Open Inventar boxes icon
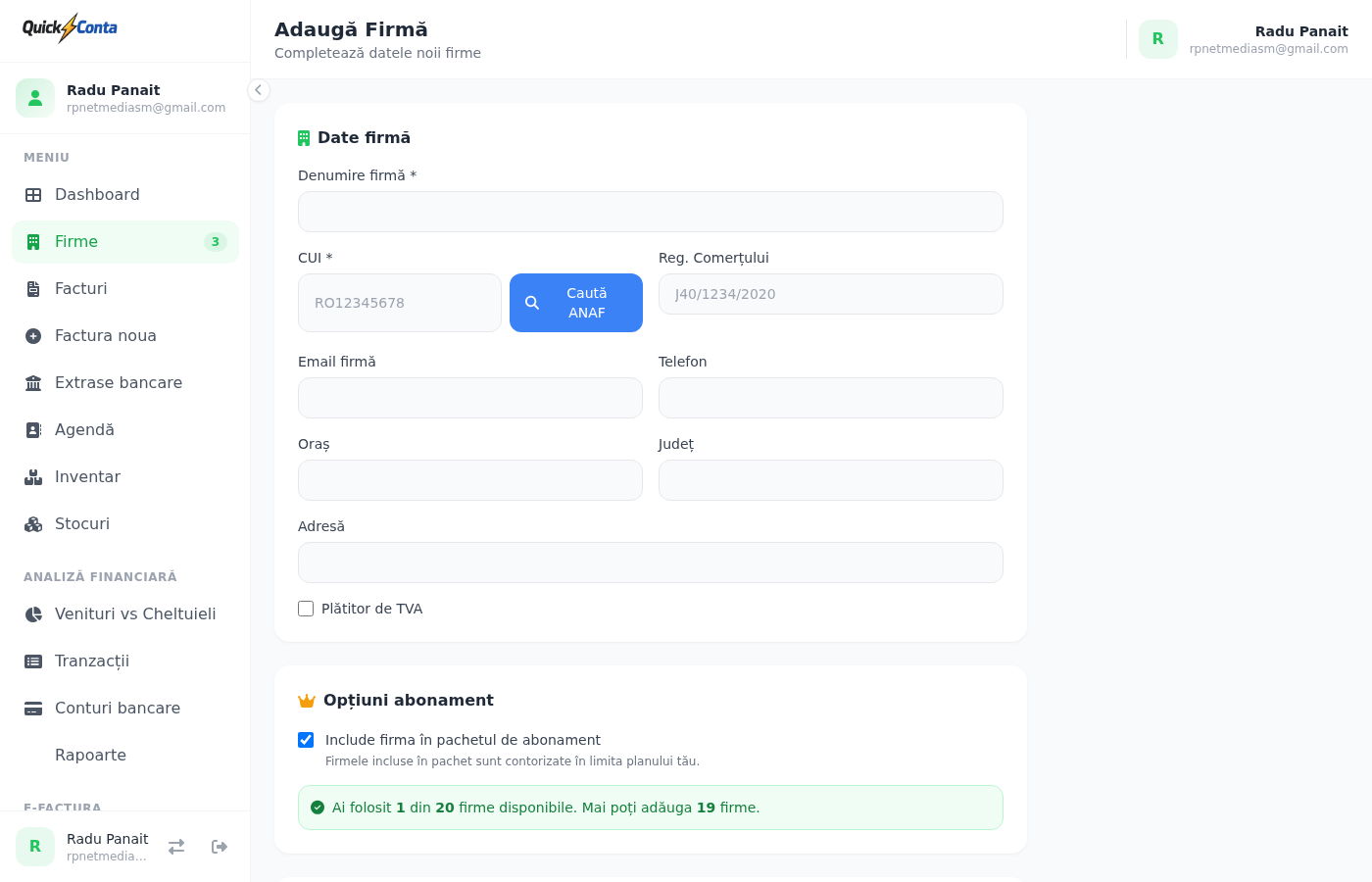 tap(33, 477)
